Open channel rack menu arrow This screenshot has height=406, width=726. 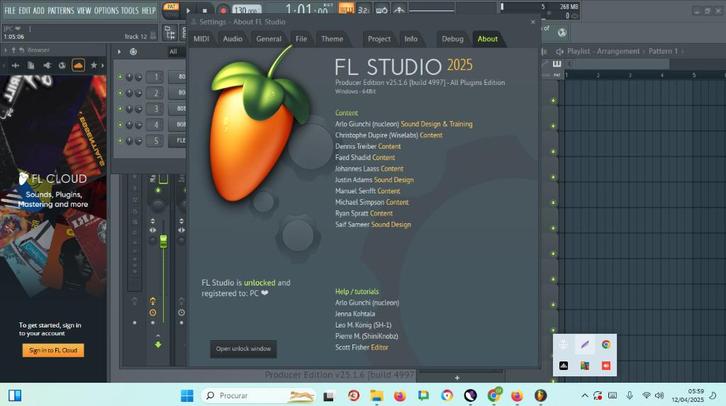coord(119,52)
